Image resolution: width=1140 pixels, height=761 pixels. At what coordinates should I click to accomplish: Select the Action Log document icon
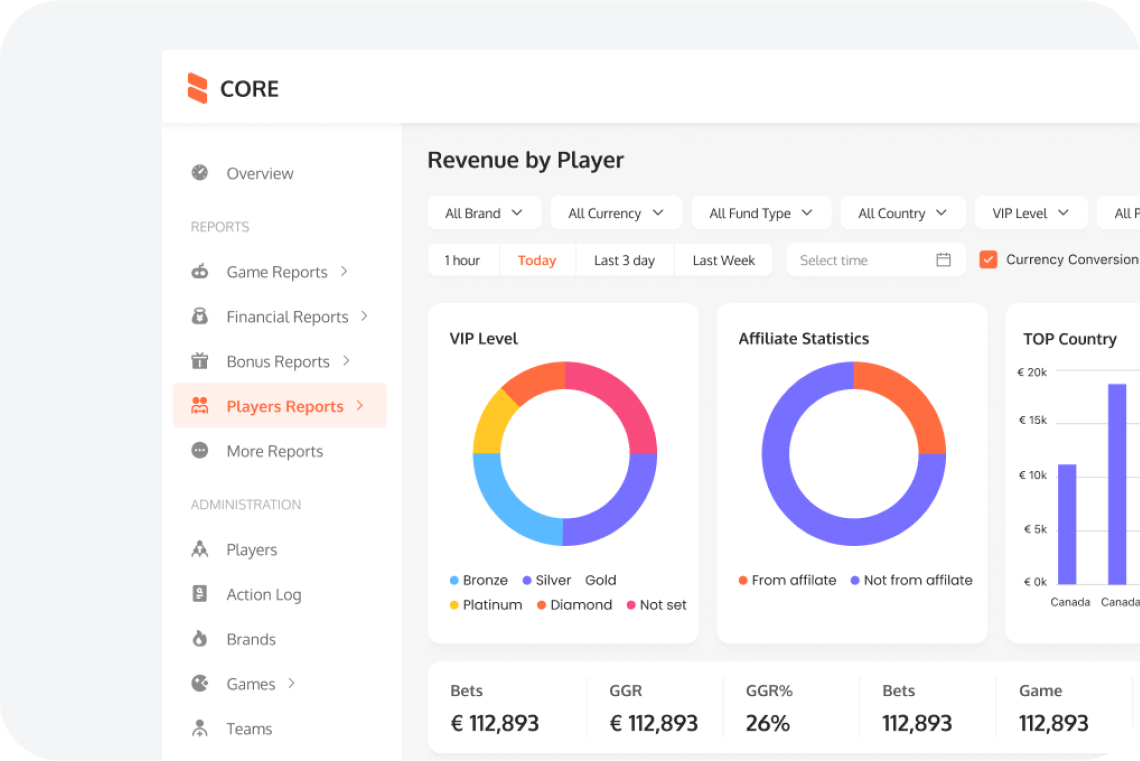click(199, 594)
